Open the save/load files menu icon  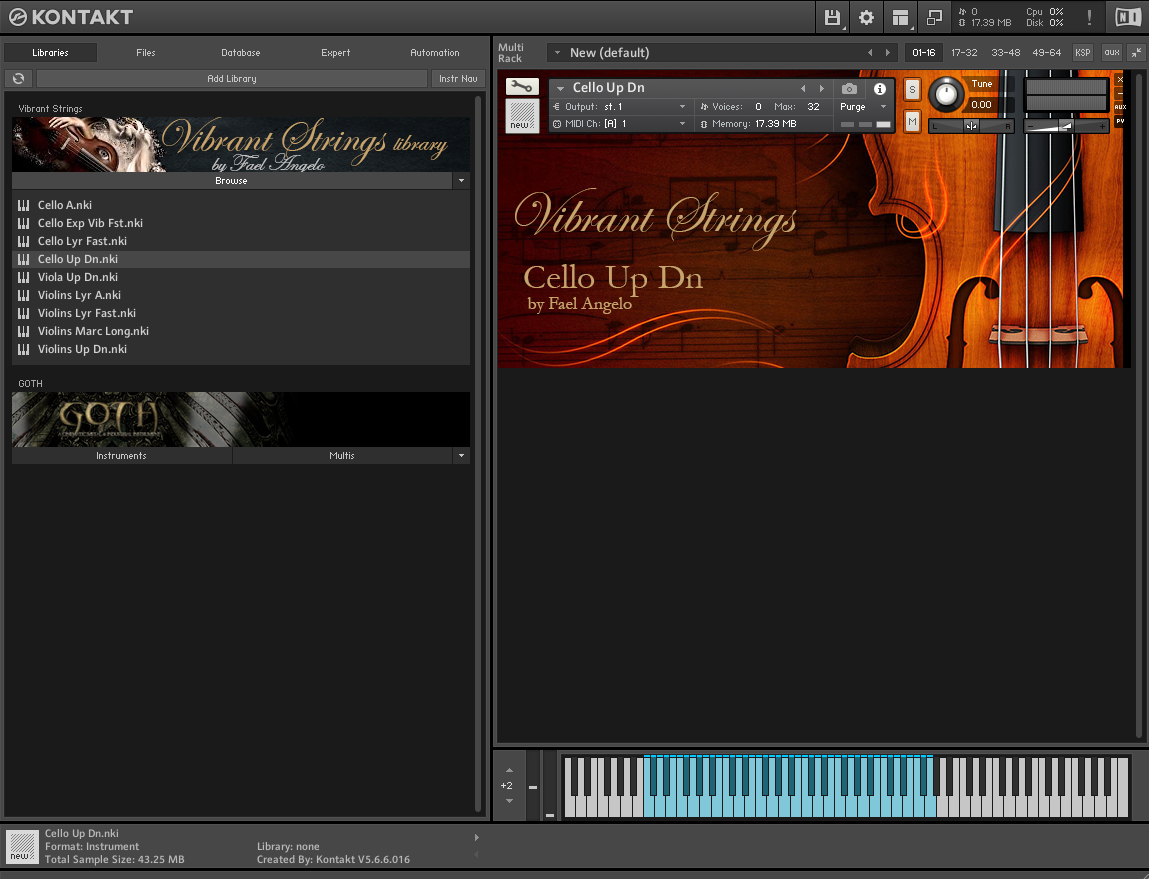(x=832, y=18)
